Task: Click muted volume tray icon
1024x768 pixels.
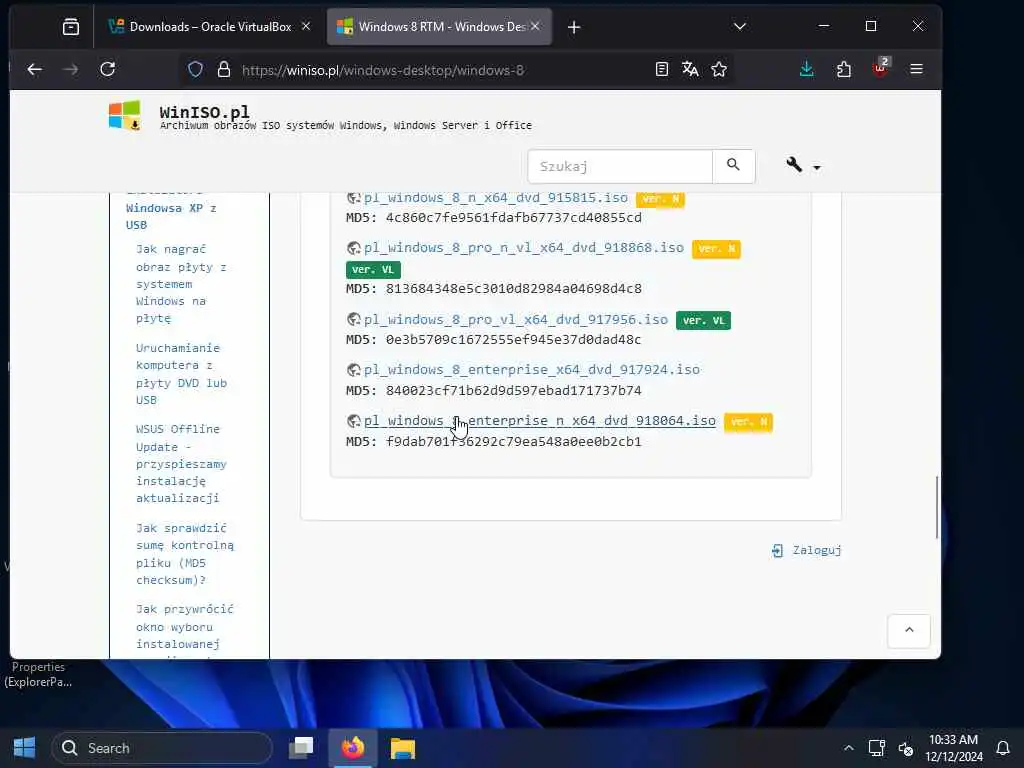Action: (x=905, y=748)
